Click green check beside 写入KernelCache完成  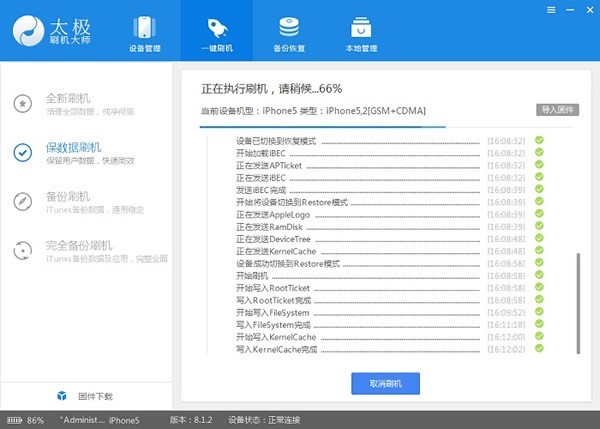[x=539, y=348]
